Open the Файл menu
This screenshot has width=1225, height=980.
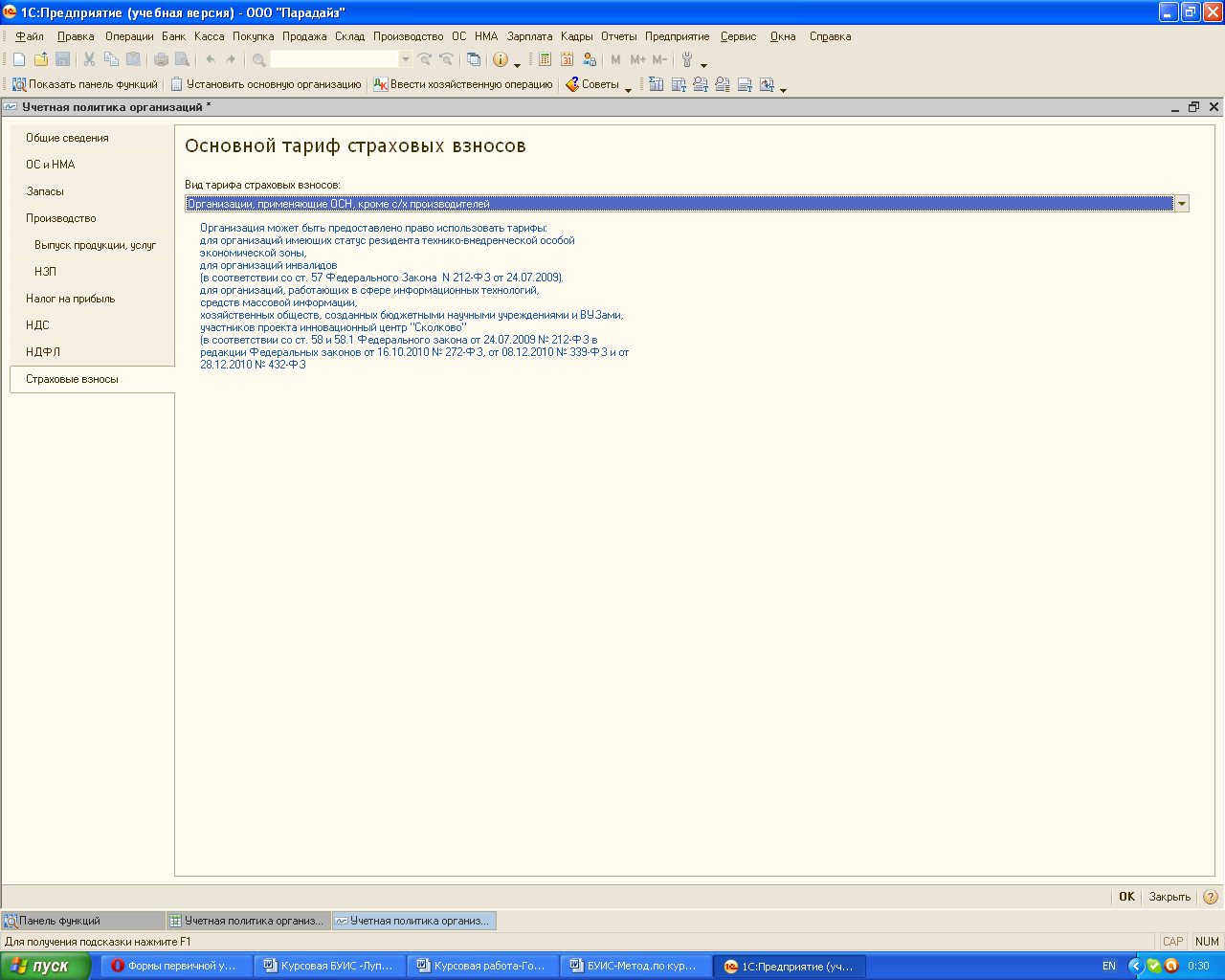[x=30, y=36]
